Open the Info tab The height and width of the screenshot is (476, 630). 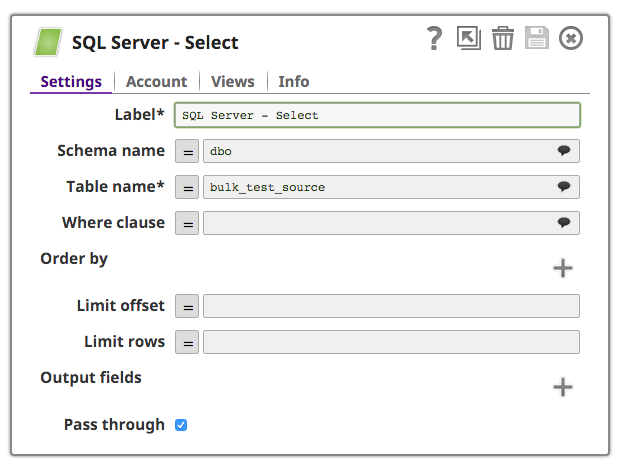pos(294,82)
